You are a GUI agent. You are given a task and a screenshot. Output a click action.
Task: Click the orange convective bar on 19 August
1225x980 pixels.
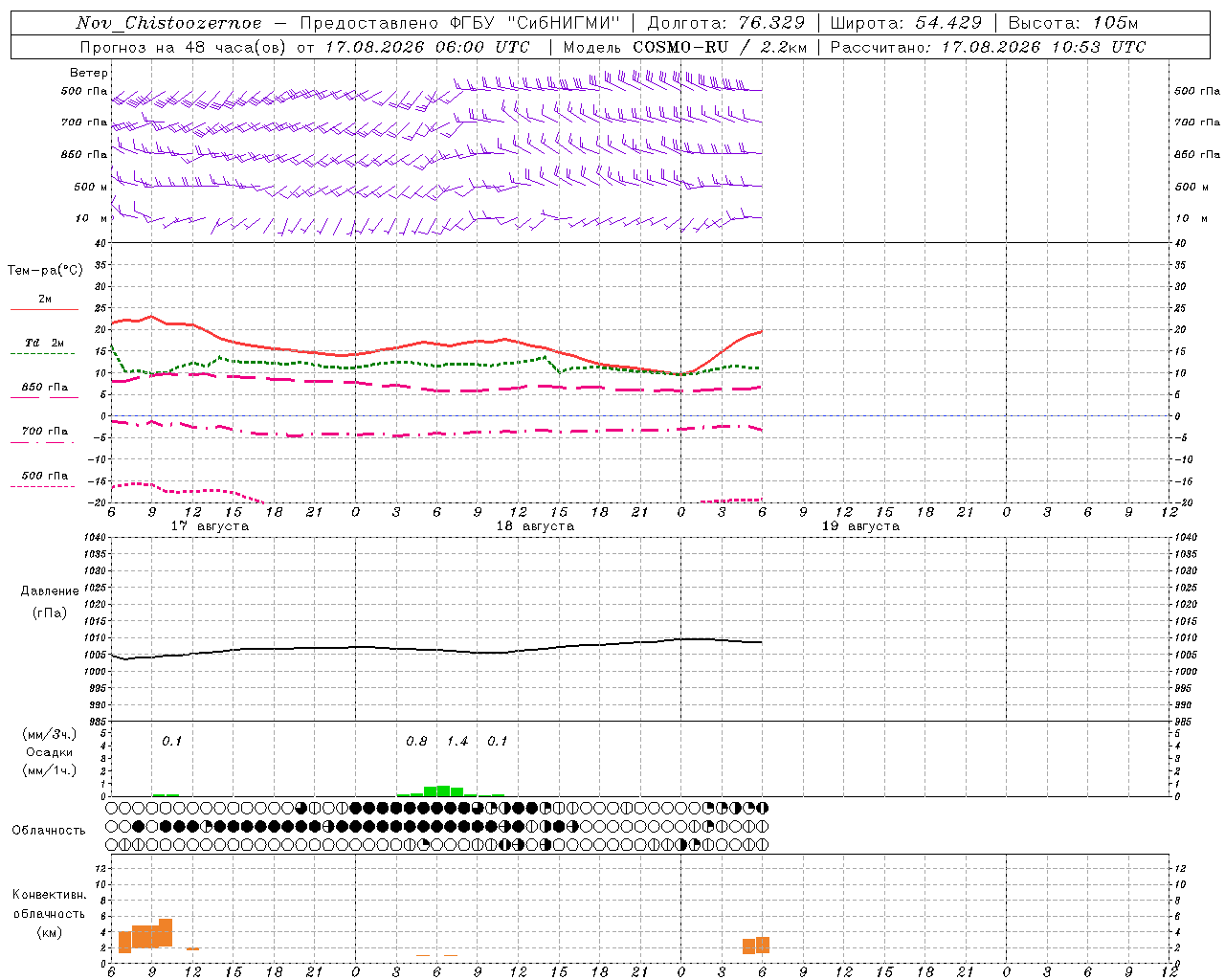coord(756,945)
